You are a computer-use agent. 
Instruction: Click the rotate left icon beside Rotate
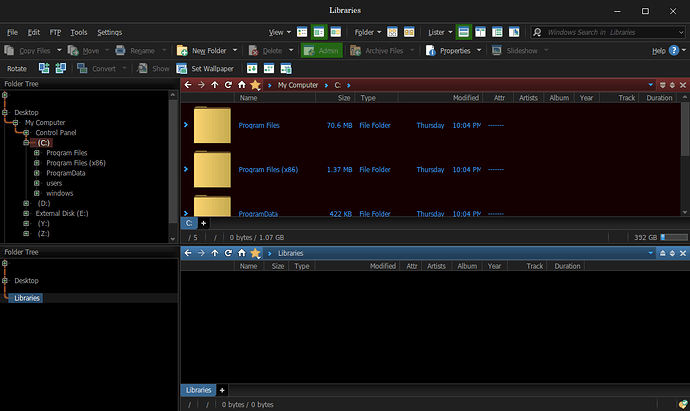coord(44,68)
